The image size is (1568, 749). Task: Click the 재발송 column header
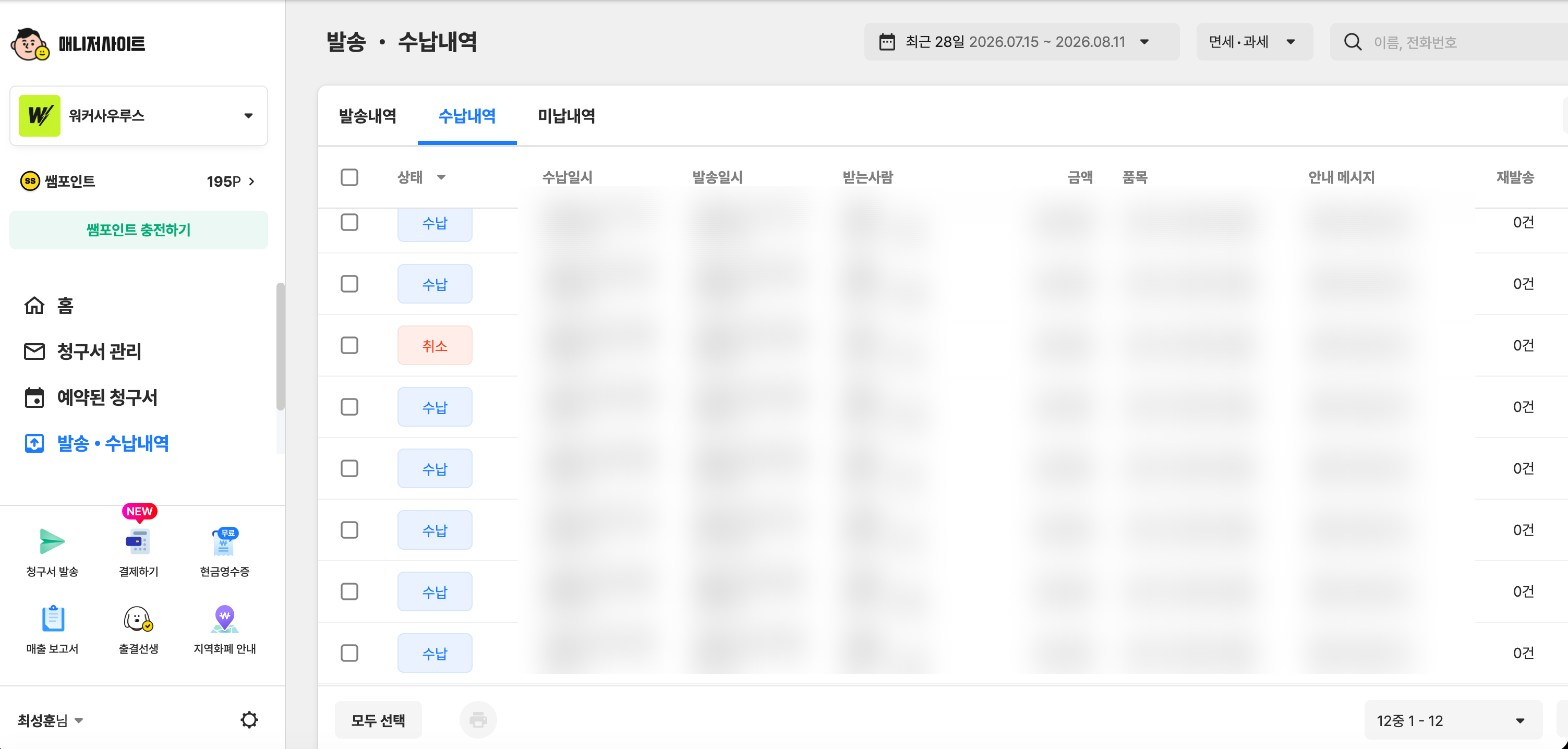(1515, 177)
